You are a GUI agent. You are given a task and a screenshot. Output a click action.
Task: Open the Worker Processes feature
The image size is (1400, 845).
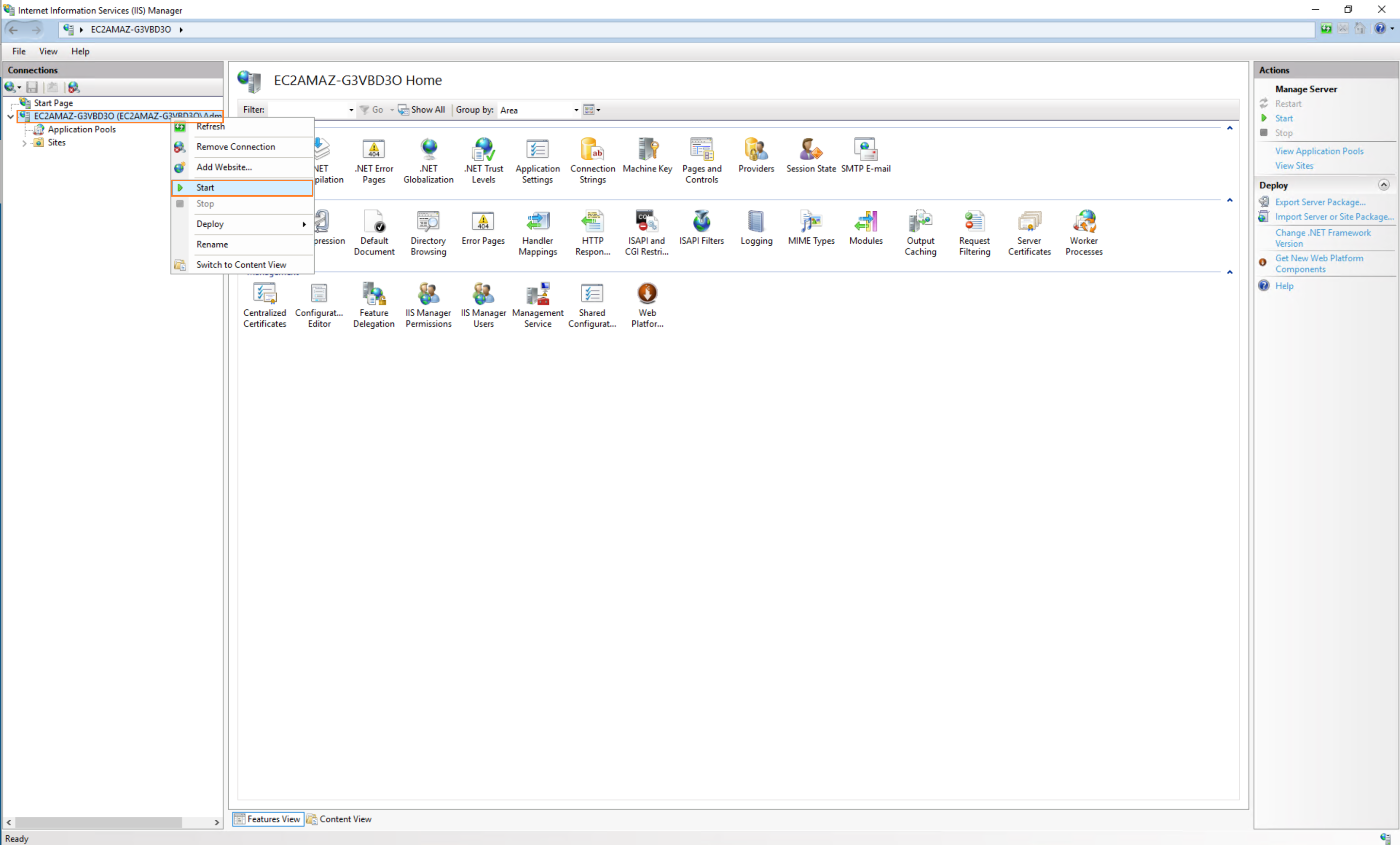click(1083, 233)
